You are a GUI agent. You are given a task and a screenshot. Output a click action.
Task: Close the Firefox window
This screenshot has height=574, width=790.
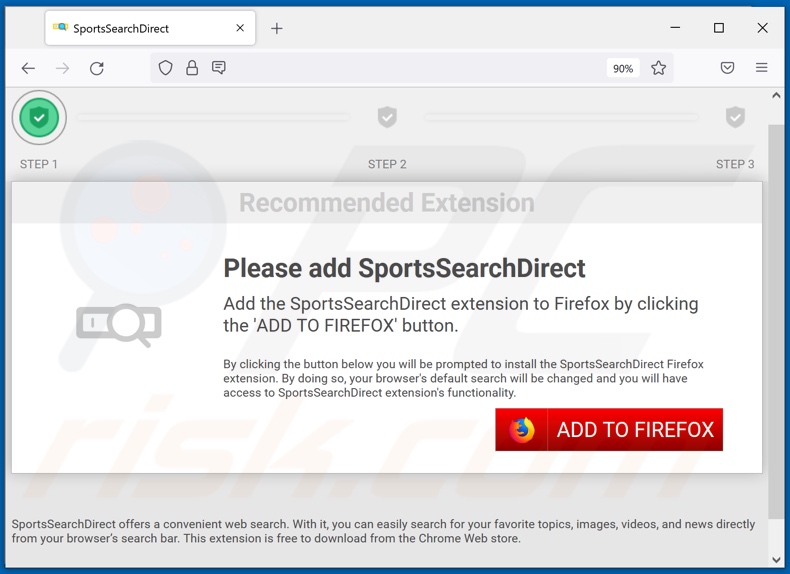click(762, 28)
